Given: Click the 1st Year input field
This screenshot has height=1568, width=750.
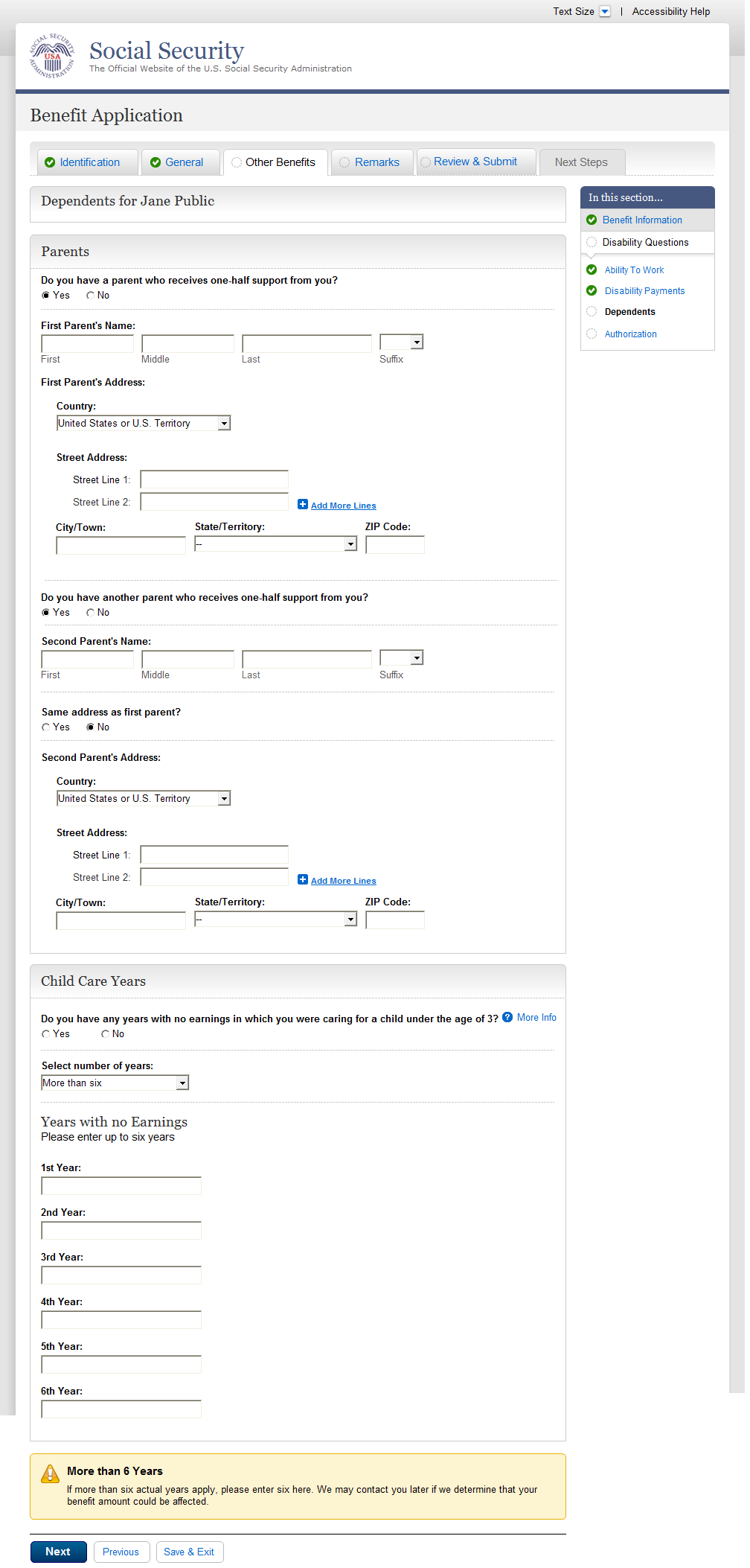Looking at the screenshot, I should point(121,1185).
